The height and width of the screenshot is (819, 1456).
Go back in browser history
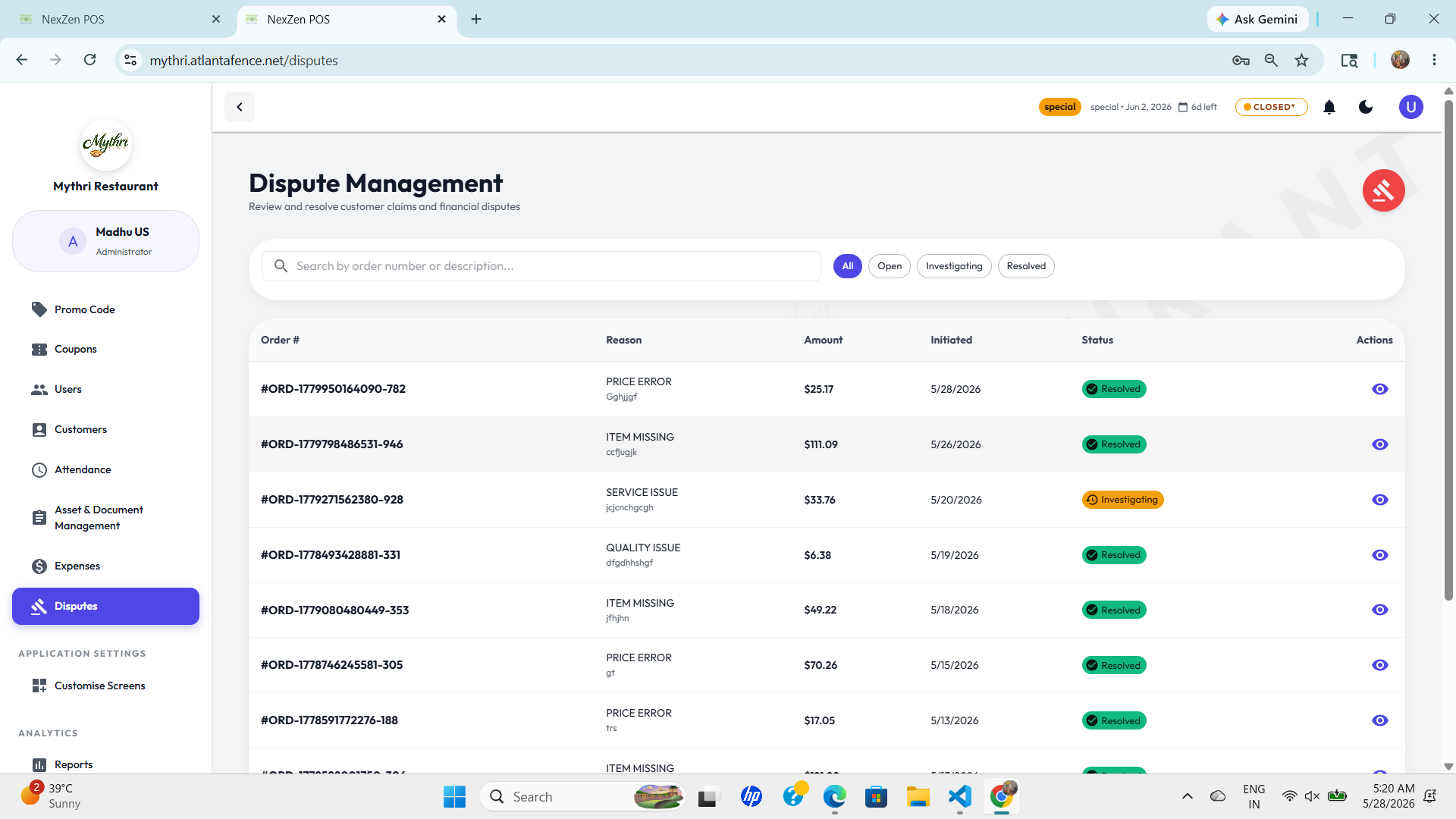21,60
